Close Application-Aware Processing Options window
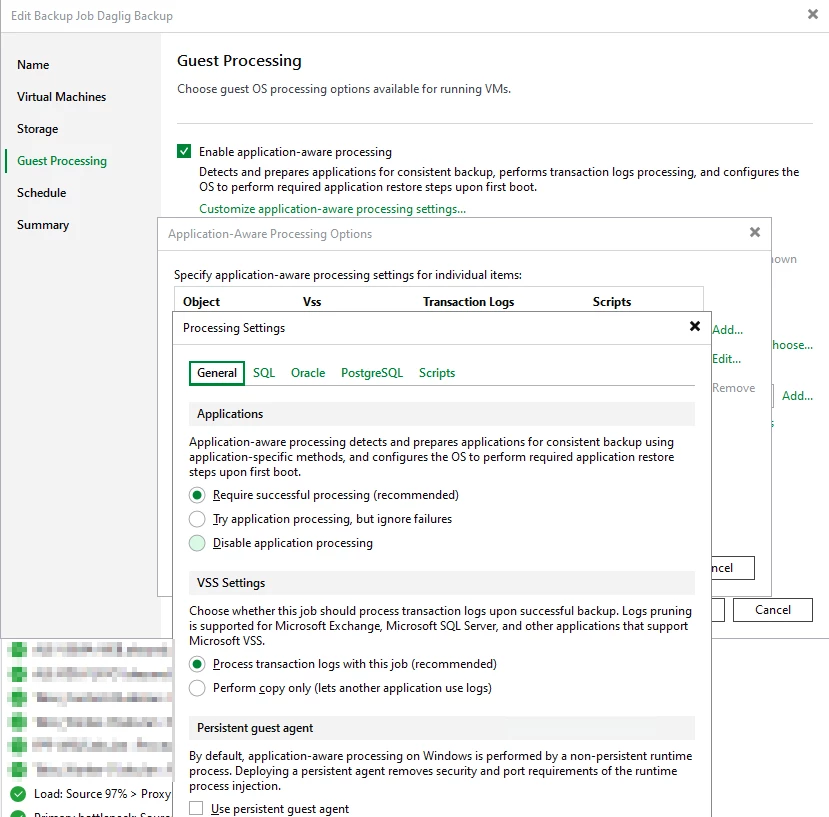Image resolution: width=829 pixels, height=817 pixels. point(754,232)
